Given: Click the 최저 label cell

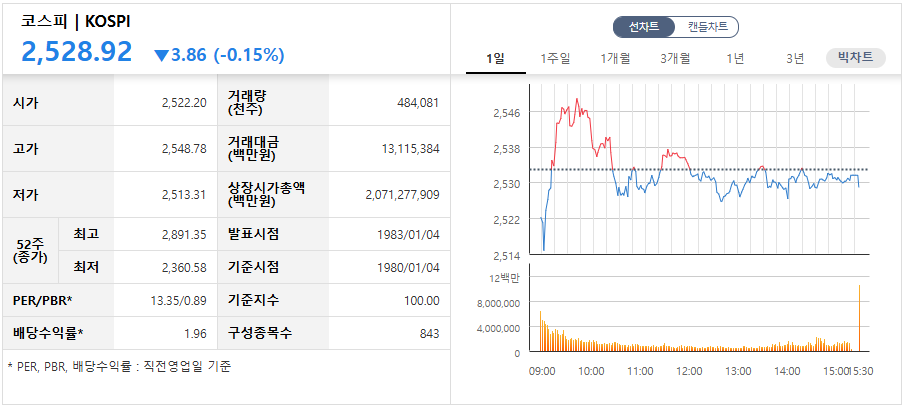Looking at the screenshot, I should coord(87,267).
